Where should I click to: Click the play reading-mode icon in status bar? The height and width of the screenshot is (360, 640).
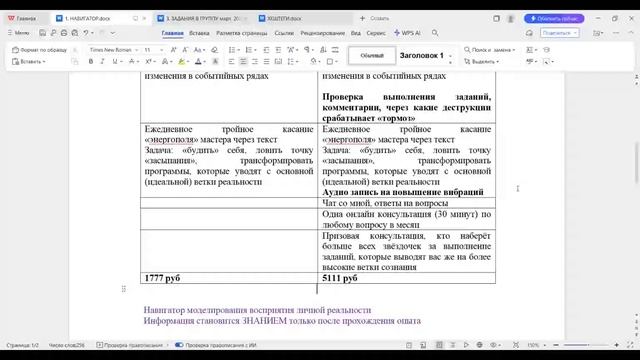point(466,345)
